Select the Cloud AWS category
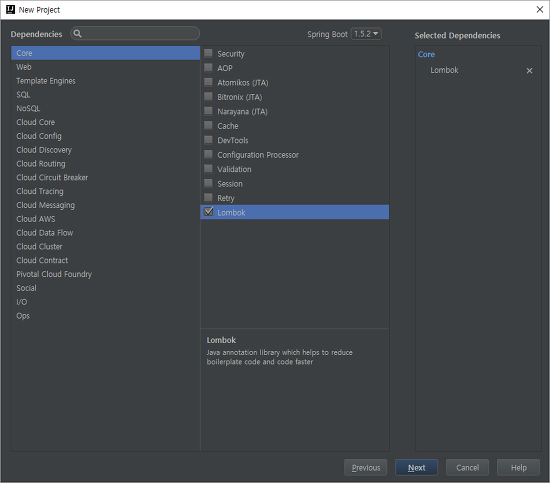550x483 pixels. point(106,219)
